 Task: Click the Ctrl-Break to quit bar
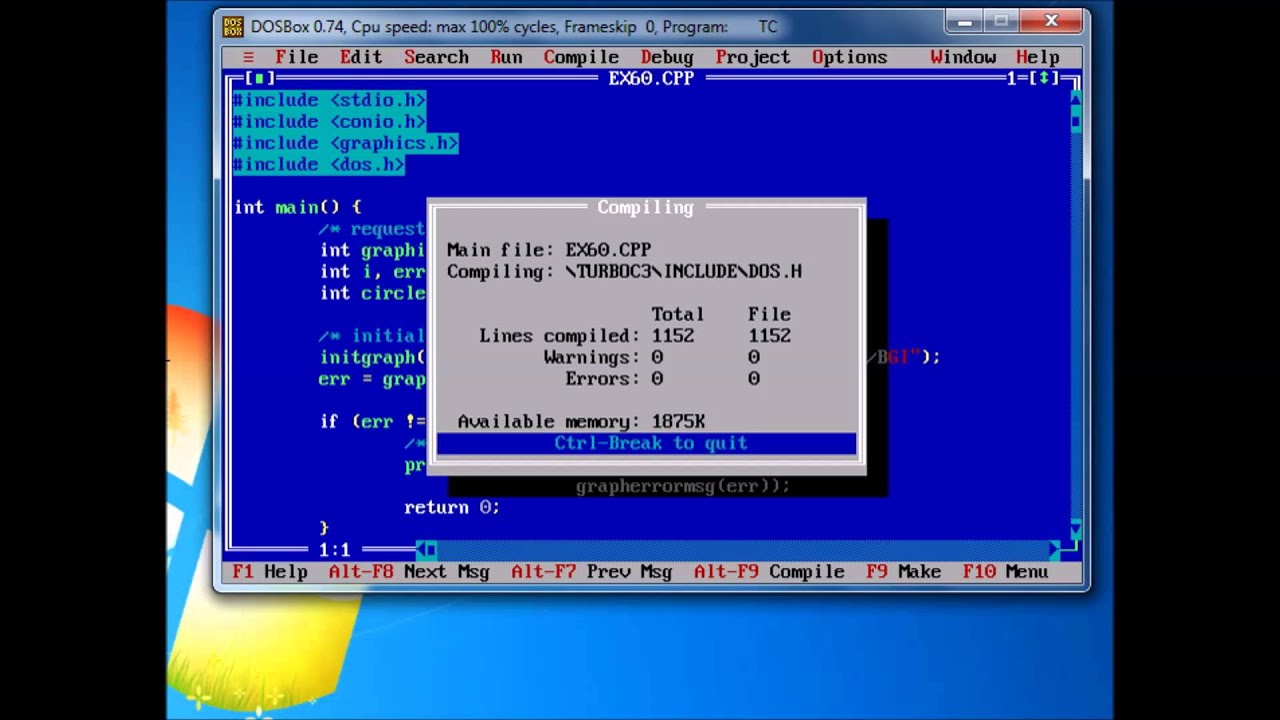646,443
